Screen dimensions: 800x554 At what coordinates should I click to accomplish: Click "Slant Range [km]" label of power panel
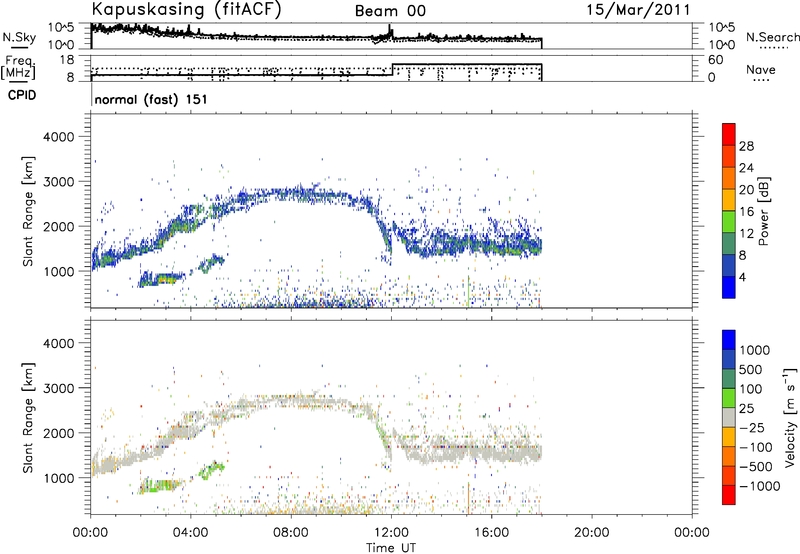[x=28, y=211]
